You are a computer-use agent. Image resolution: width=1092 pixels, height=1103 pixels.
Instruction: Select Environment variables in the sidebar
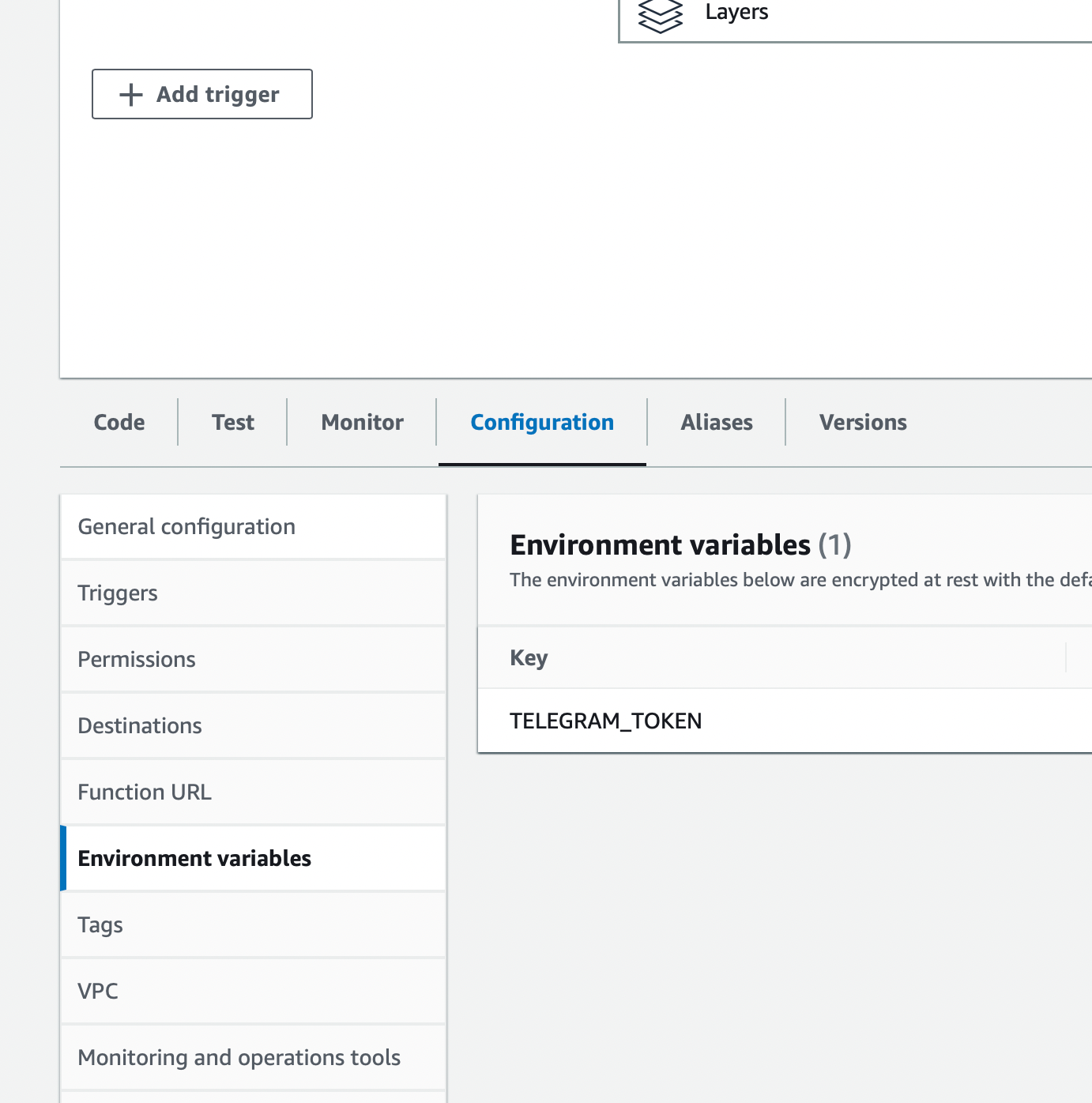[194, 859]
